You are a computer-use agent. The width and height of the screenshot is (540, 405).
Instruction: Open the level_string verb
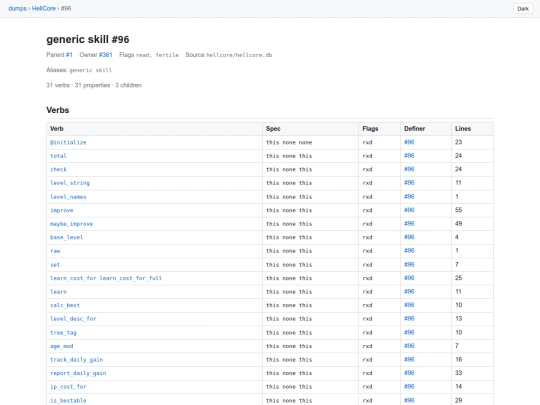70,183
